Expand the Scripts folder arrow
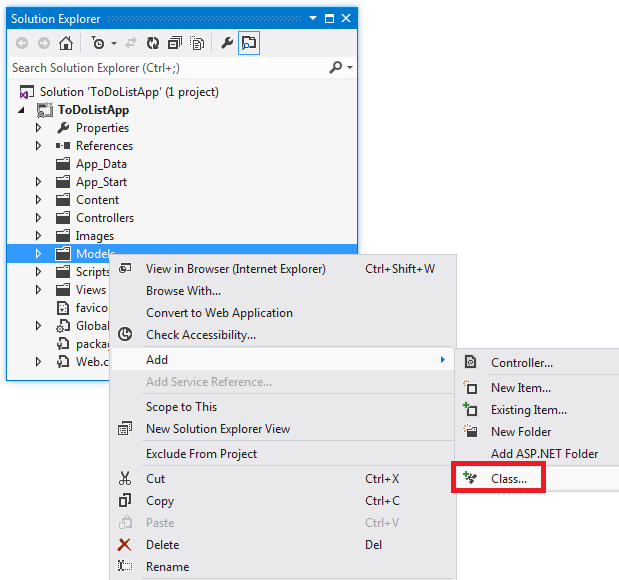The image size is (619, 580). point(38,272)
